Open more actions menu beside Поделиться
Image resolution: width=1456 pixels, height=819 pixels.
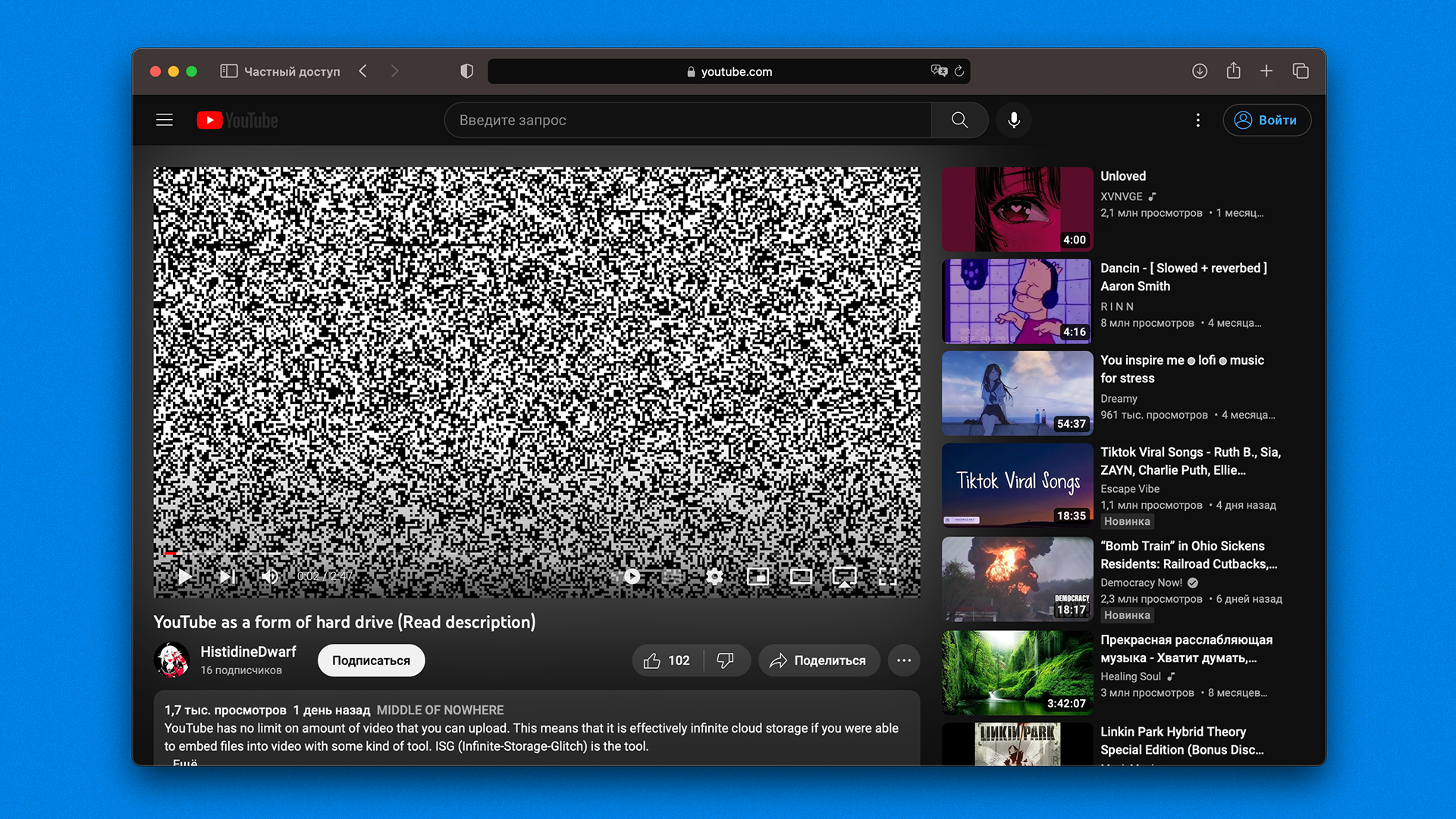(x=904, y=661)
